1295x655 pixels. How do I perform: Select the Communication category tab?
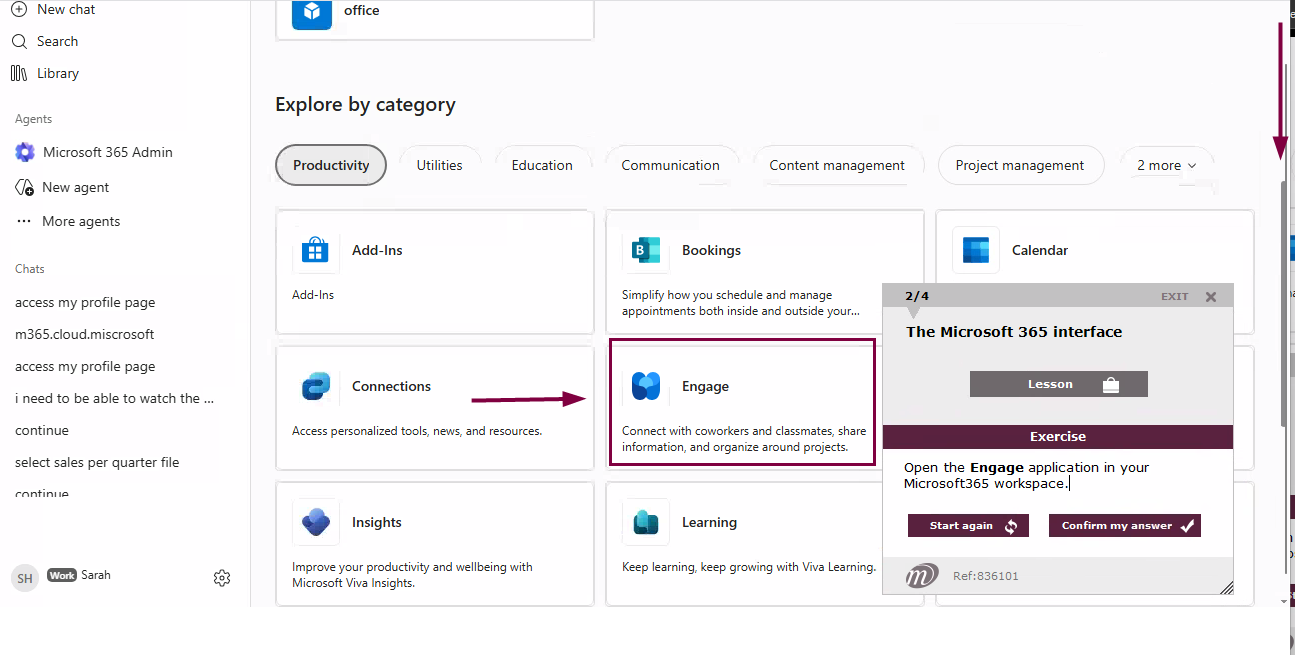pos(671,166)
